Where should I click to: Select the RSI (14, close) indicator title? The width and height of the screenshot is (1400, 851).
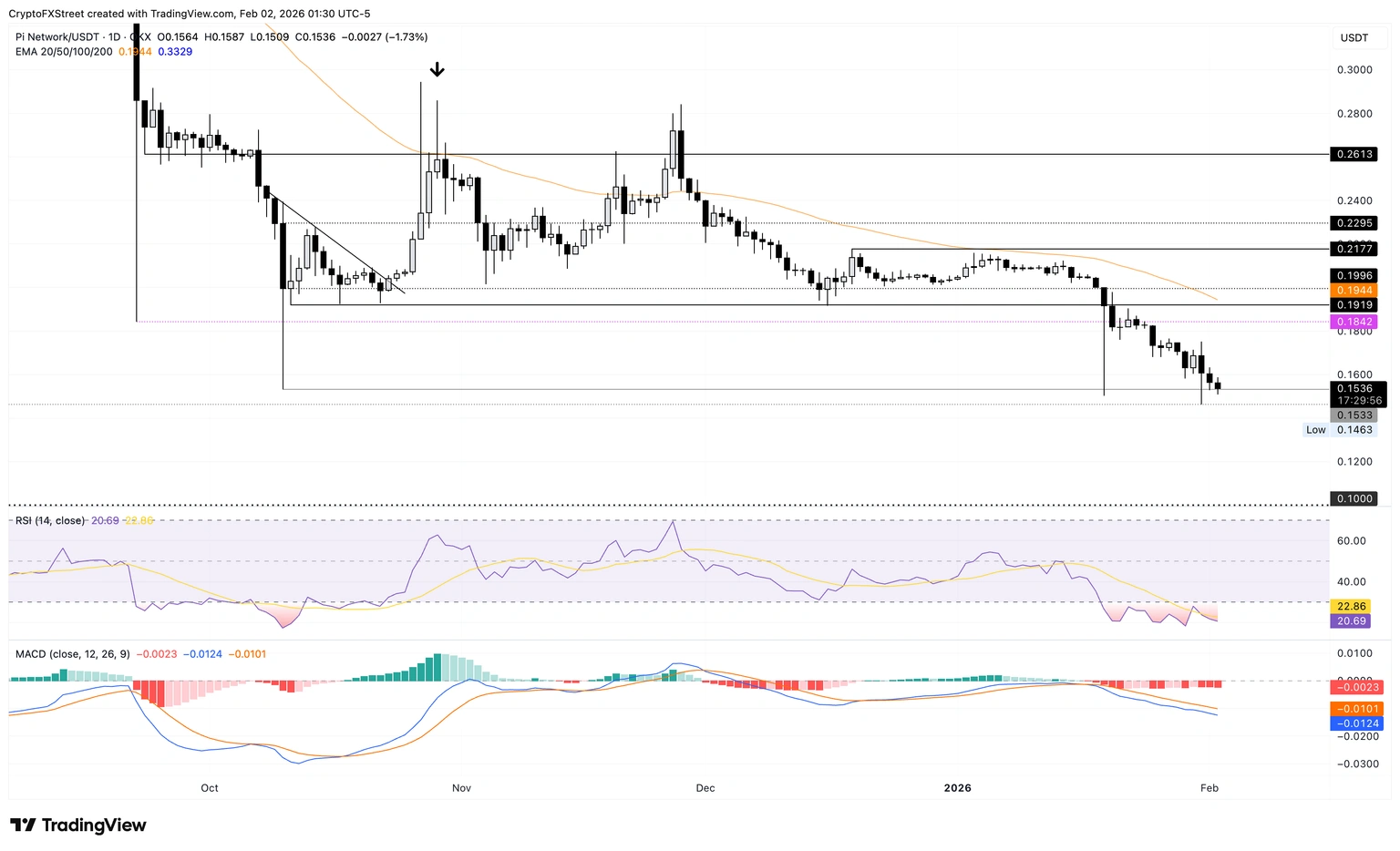(50, 521)
